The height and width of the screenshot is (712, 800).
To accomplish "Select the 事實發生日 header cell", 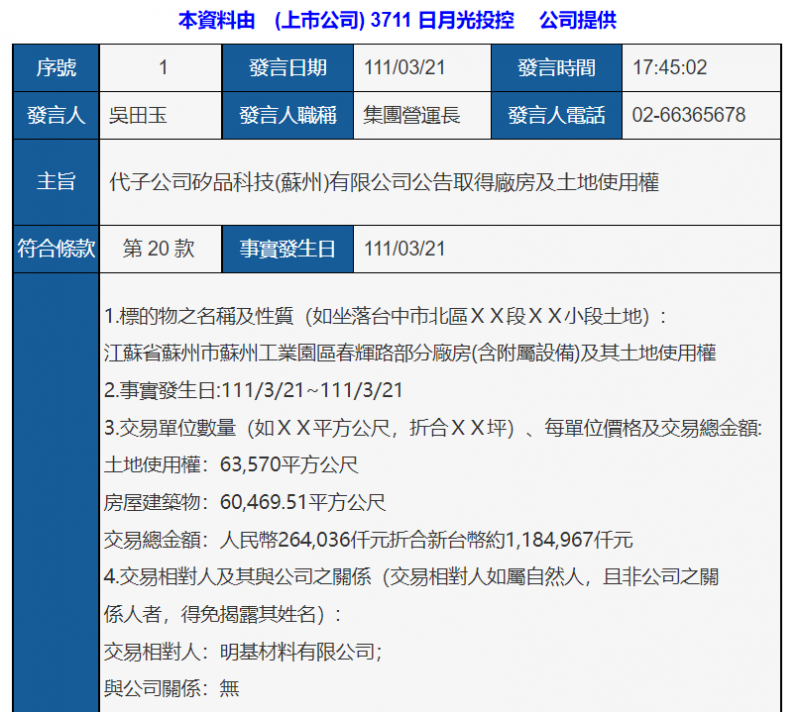I will point(289,248).
